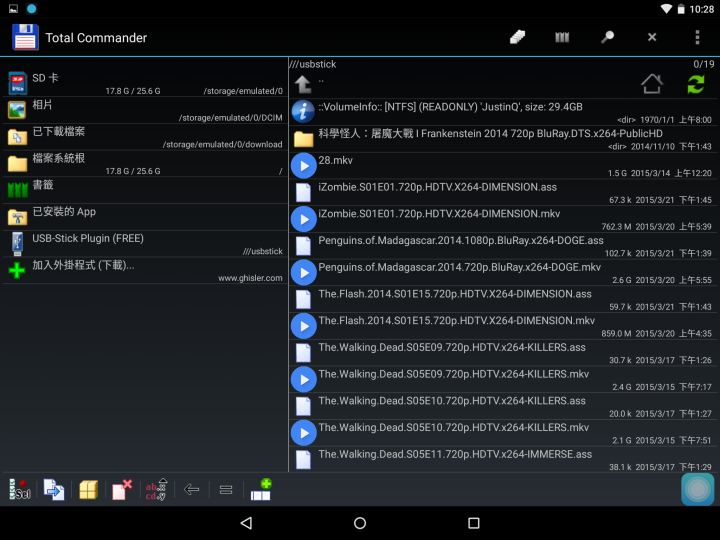This screenshot has height=540, width=720.
Task: Open the 書籤 bookmarks entry
Action: [x=145, y=190]
